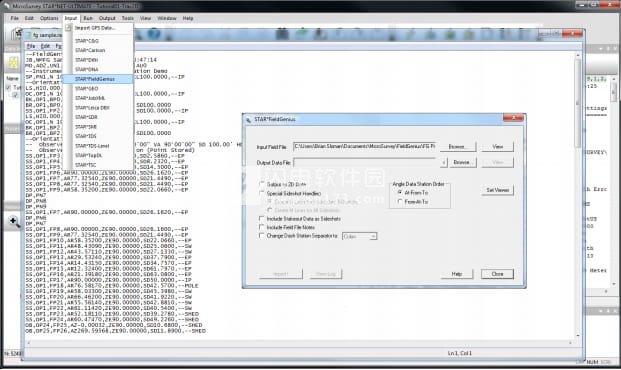621x370 pixels.
Task: Click the Input Field File path field
Action: [364, 147]
